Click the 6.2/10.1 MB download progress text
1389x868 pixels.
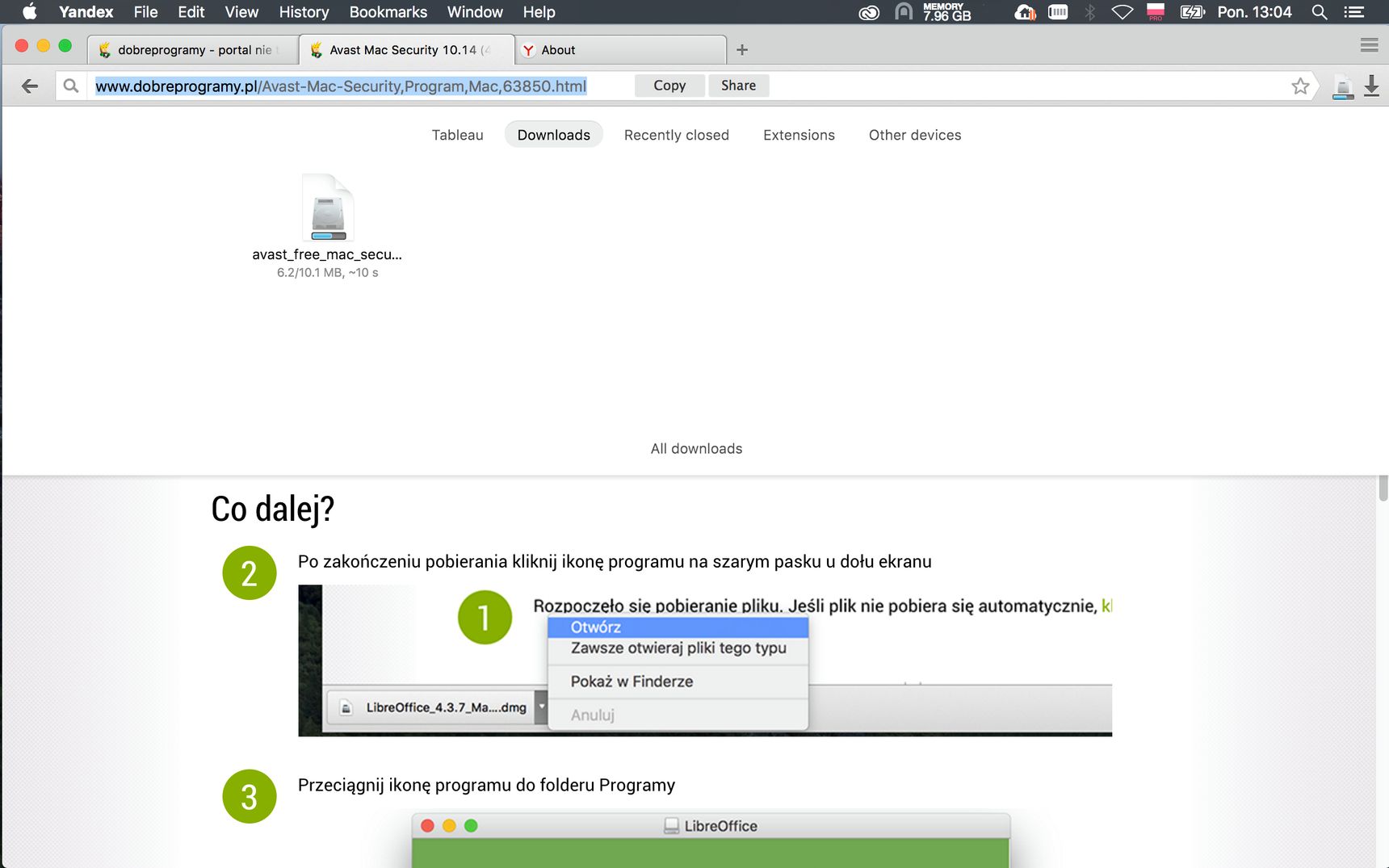pyautogui.click(x=327, y=273)
